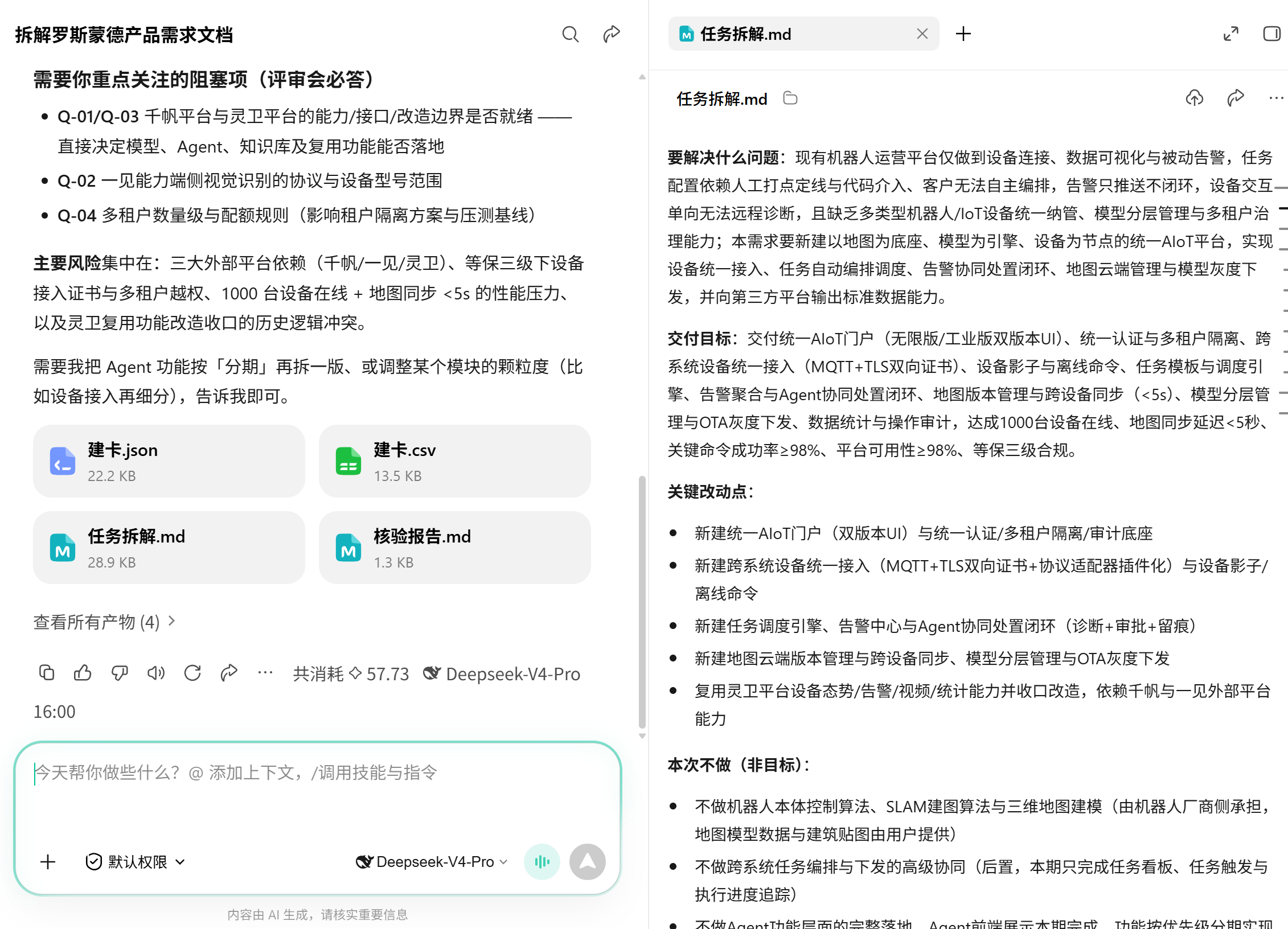Click the 关键改动点 heading in the document
The image size is (1288, 929).
[710, 491]
